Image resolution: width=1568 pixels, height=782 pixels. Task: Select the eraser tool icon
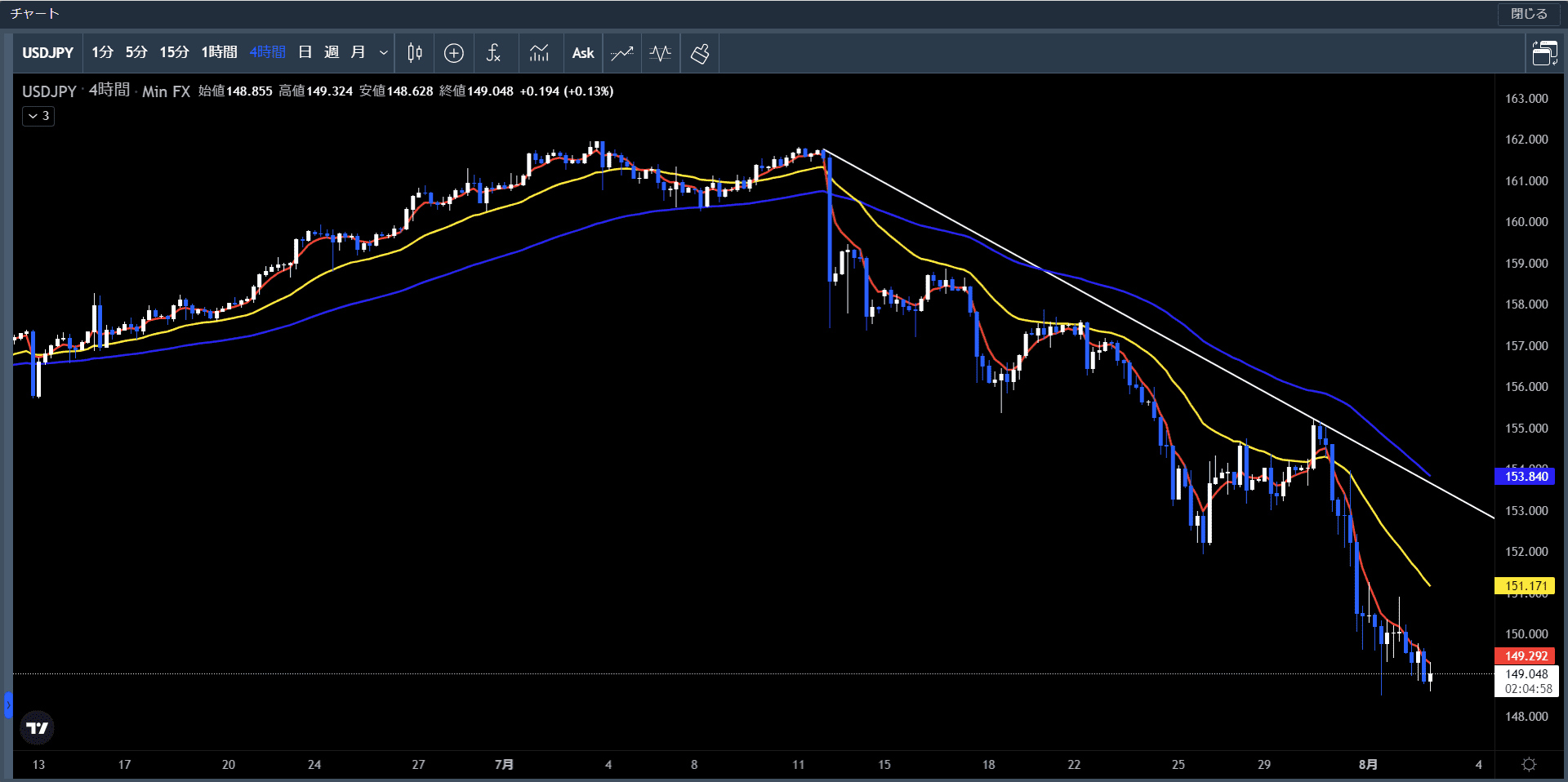pyautogui.click(x=700, y=53)
